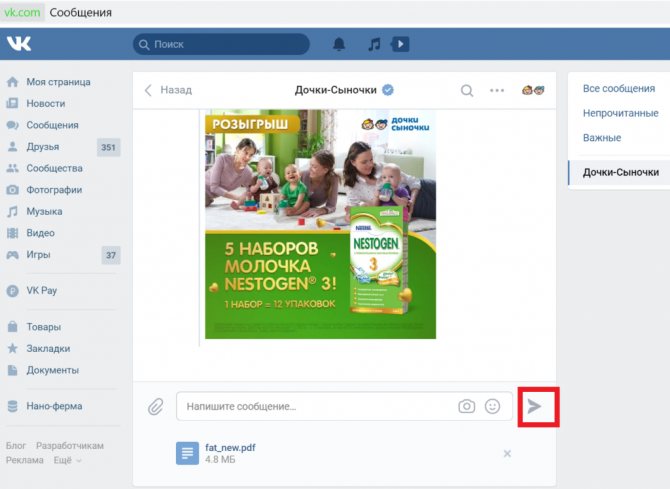The image size is (670, 489).
Task: Open Музыка in sidebar
Action: (x=44, y=211)
